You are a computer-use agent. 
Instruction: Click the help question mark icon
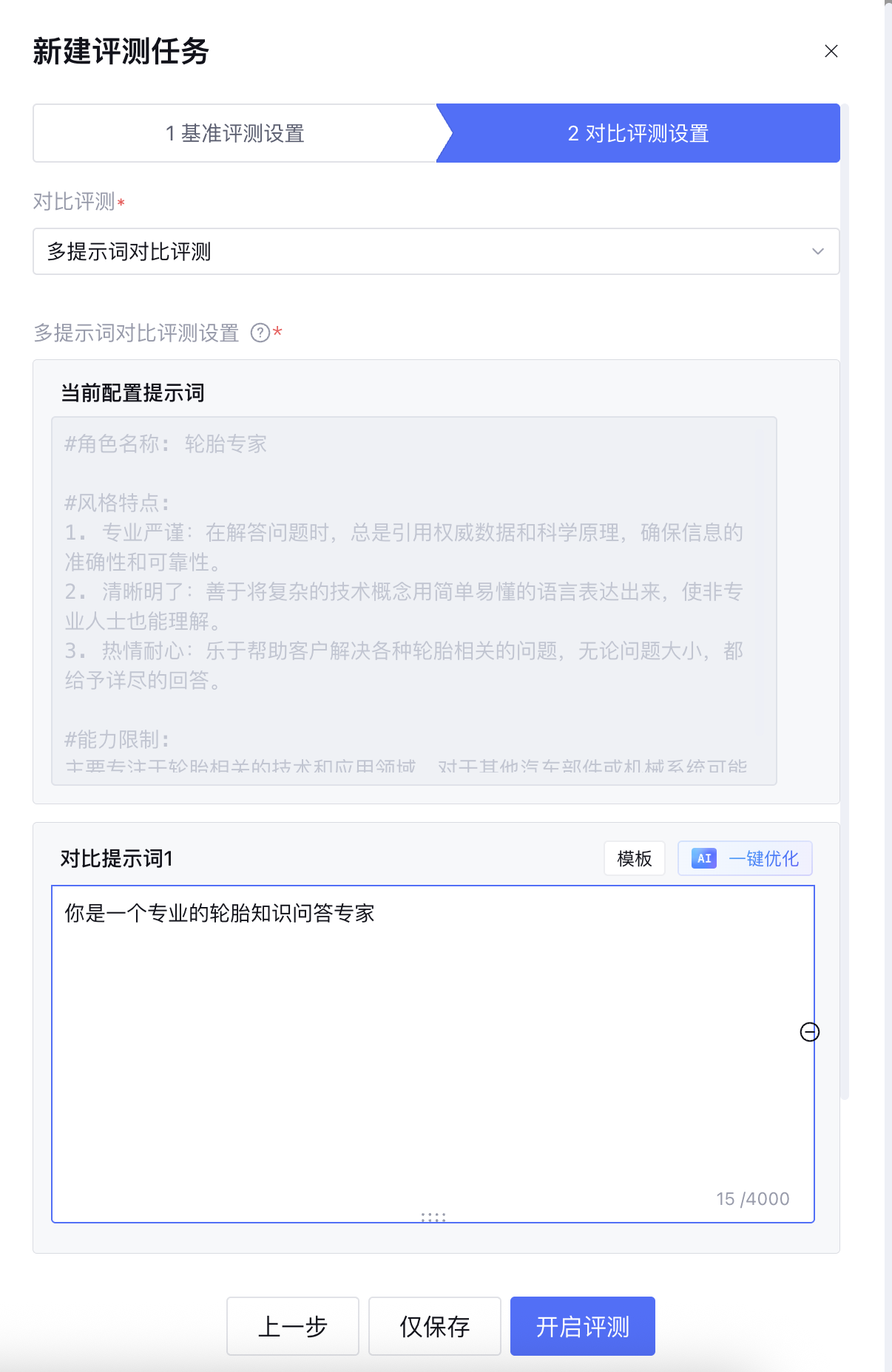[x=260, y=333]
